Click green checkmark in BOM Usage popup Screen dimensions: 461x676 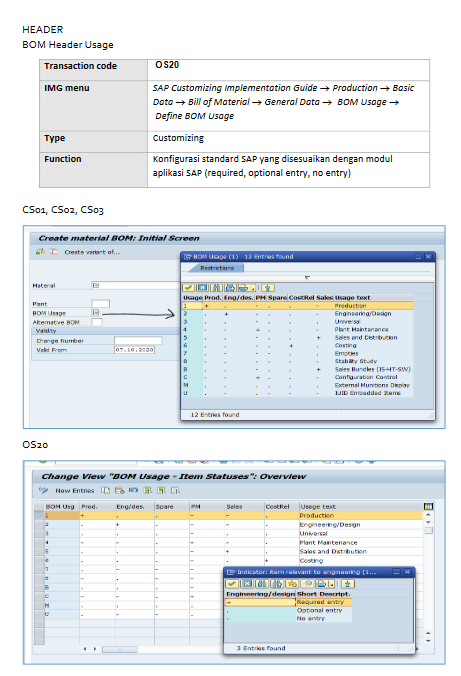188,288
